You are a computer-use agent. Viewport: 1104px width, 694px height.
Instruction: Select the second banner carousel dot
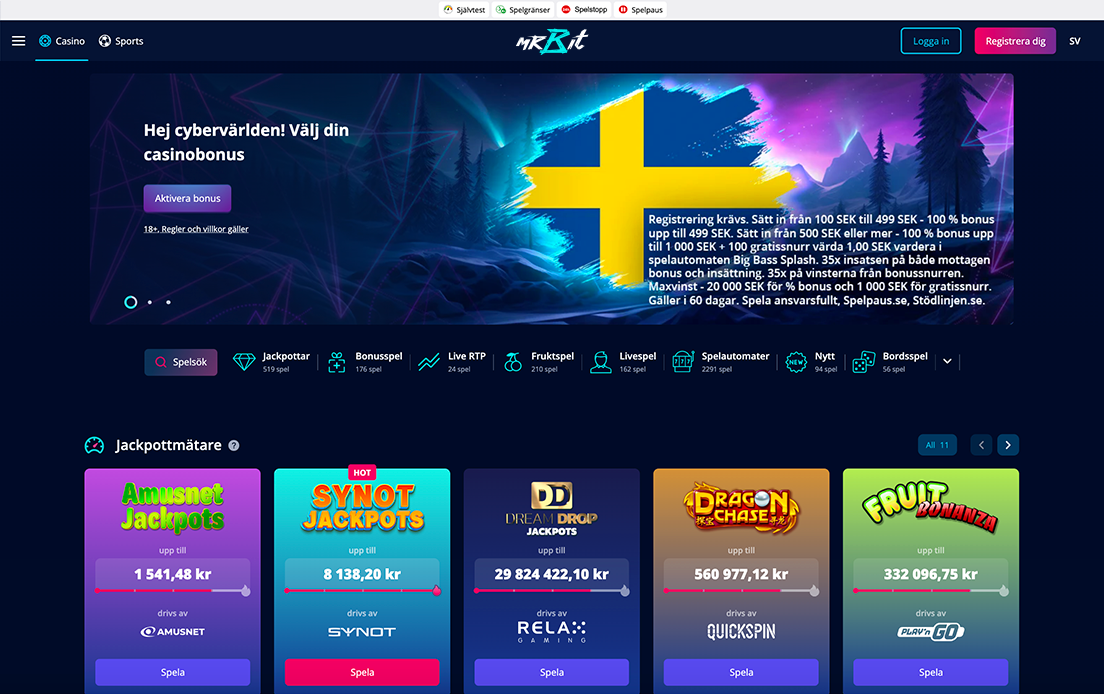click(150, 302)
